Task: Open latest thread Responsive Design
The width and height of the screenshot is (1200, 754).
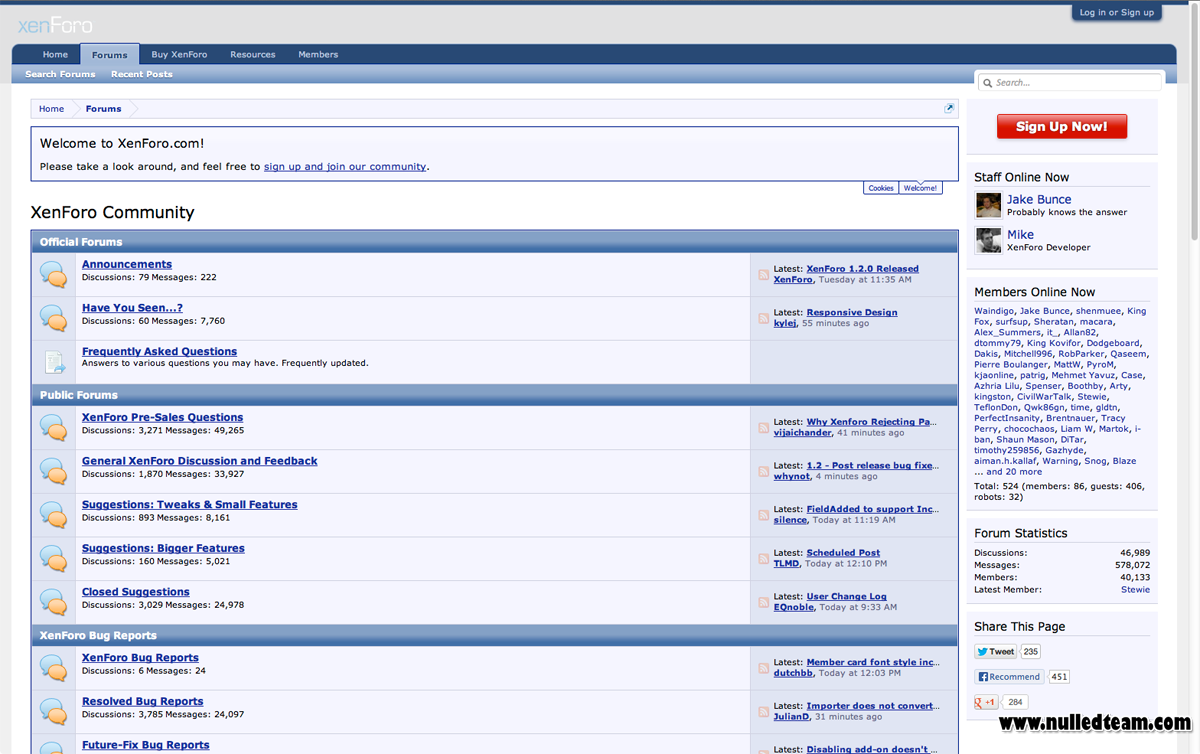Action: (x=852, y=312)
